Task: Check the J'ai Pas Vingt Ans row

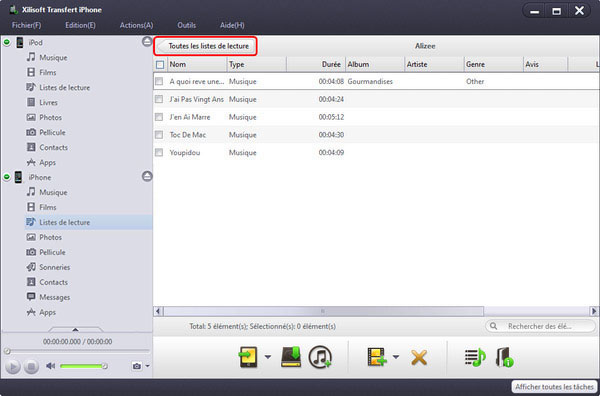Action: tap(159, 99)
